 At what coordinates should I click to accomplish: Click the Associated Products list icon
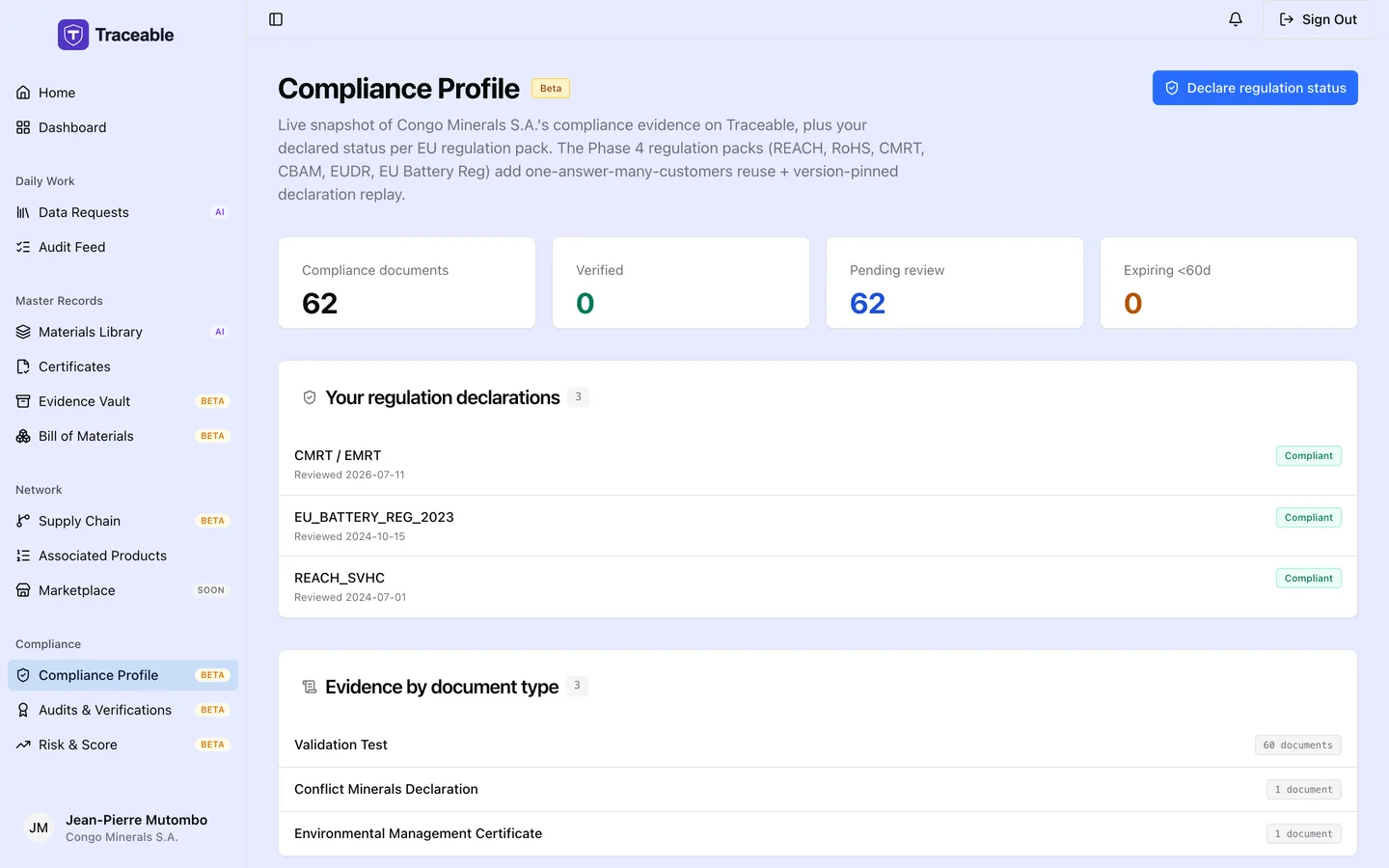23,556
